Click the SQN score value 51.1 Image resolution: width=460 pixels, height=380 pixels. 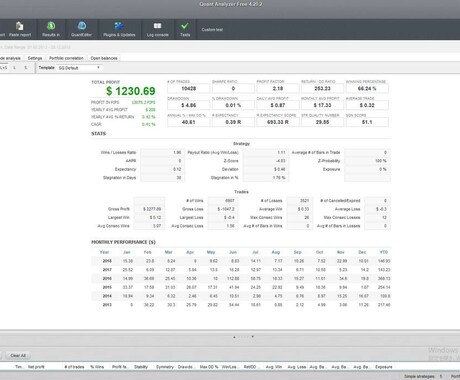point(367,122)
